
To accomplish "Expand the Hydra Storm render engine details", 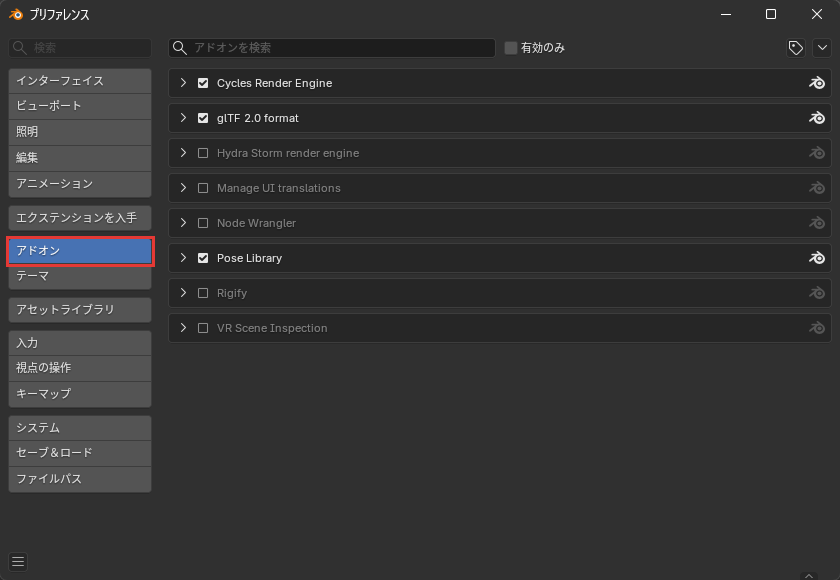I will 183,153.
